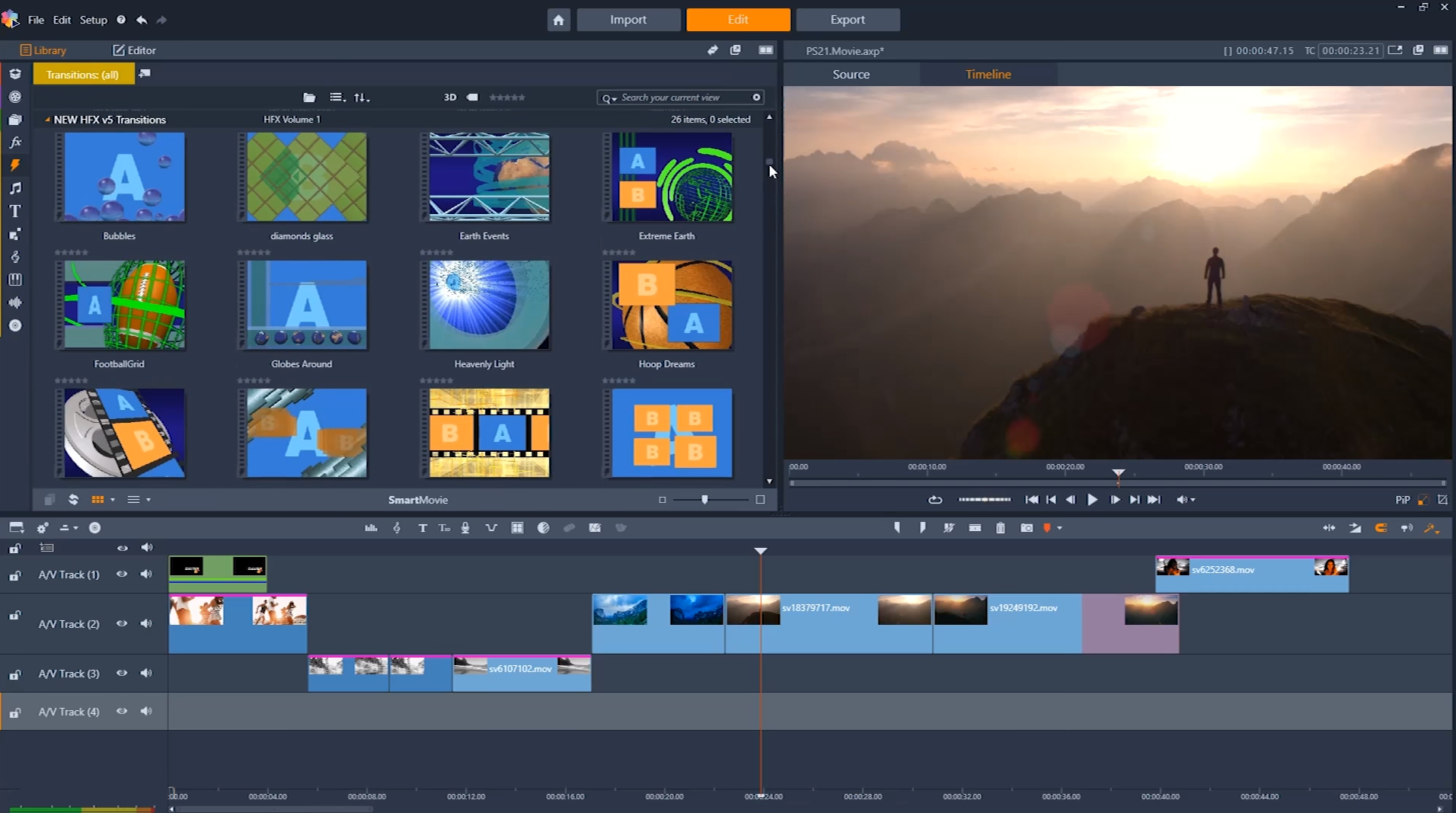Mute A/V Track (1) audio
This screenshot has width=1456, height=813.
point(146,575)
